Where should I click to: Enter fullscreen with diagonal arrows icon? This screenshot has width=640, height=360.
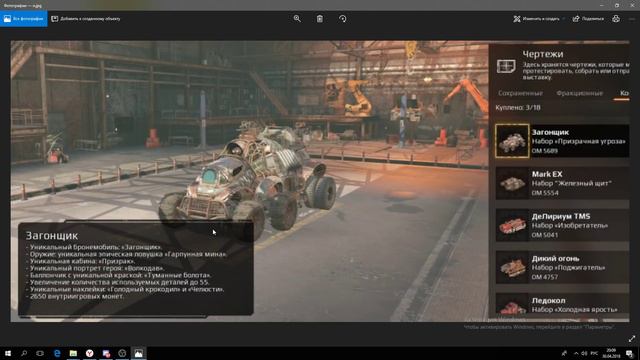click(x=632, y=339)
